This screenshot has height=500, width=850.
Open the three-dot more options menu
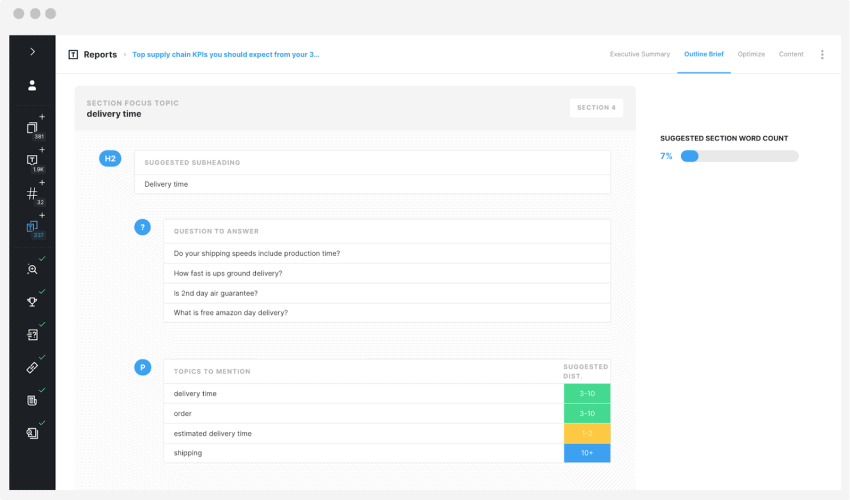click(822, 54)
